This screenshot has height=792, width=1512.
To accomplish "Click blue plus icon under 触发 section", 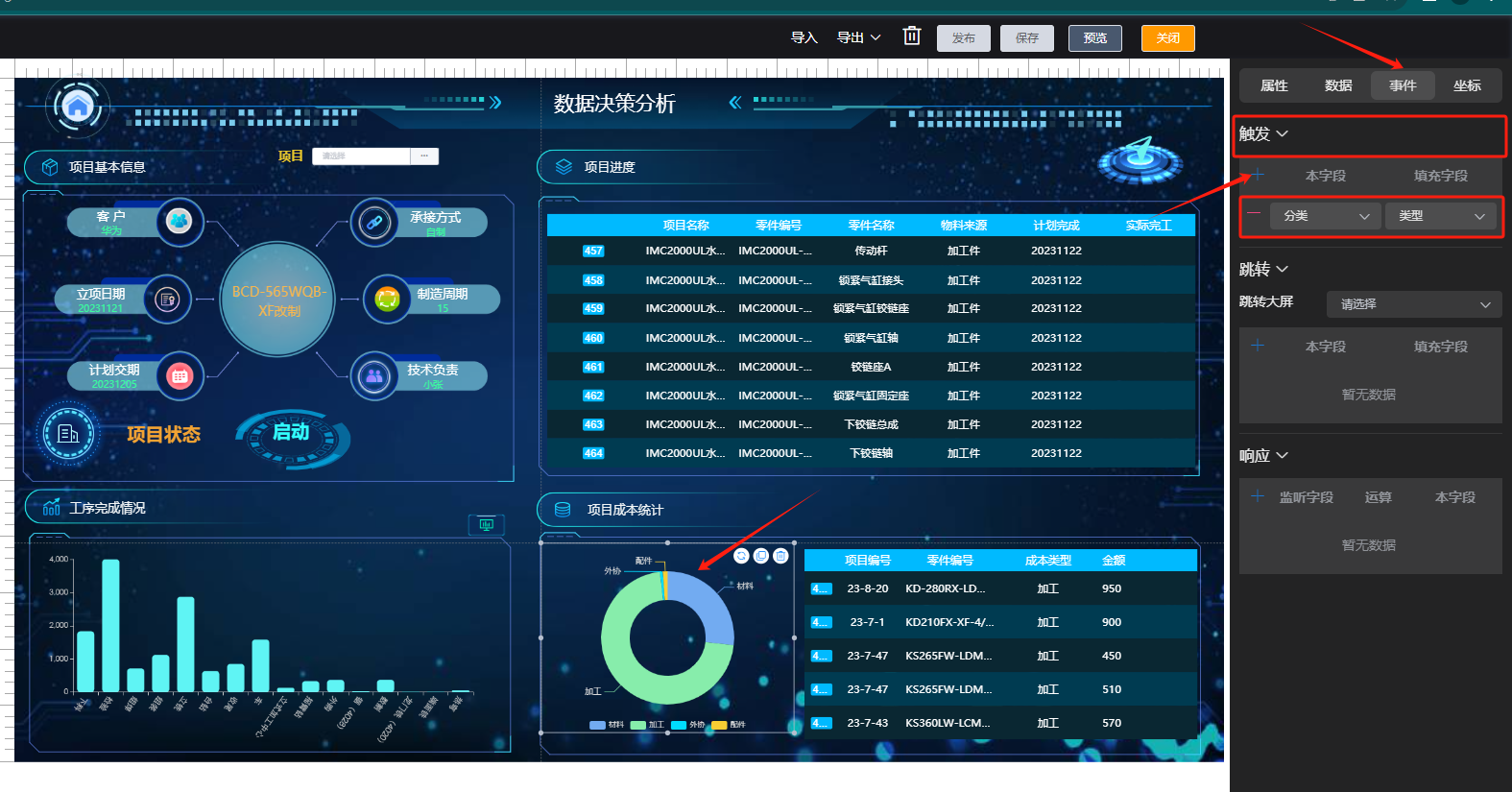I will (1258, 175).
